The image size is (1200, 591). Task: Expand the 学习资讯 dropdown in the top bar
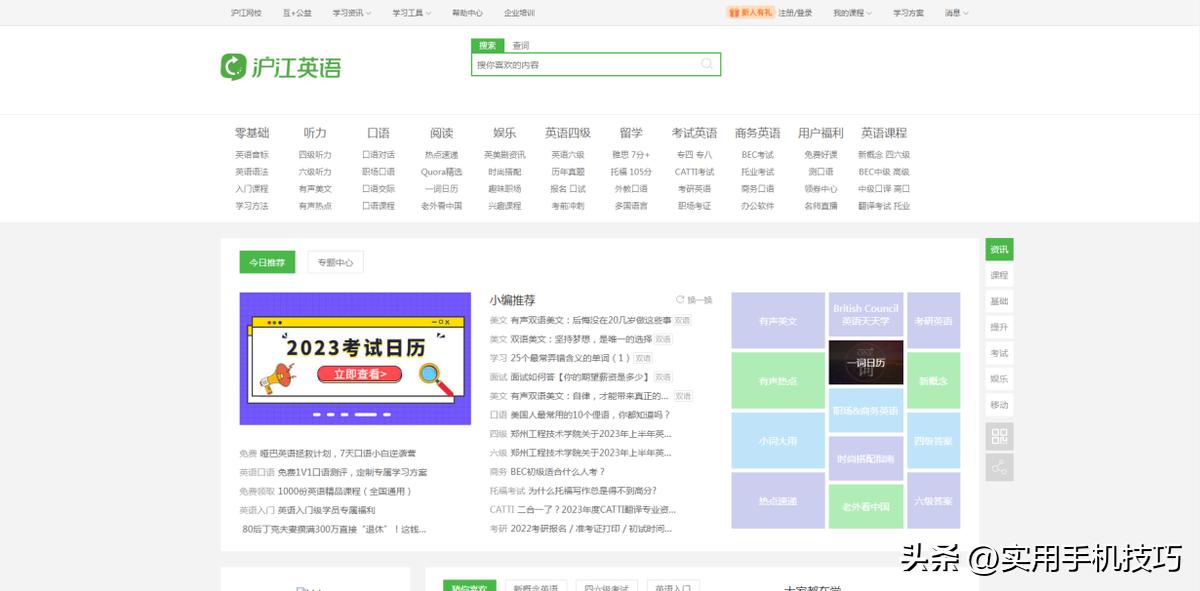click(349, 13)
